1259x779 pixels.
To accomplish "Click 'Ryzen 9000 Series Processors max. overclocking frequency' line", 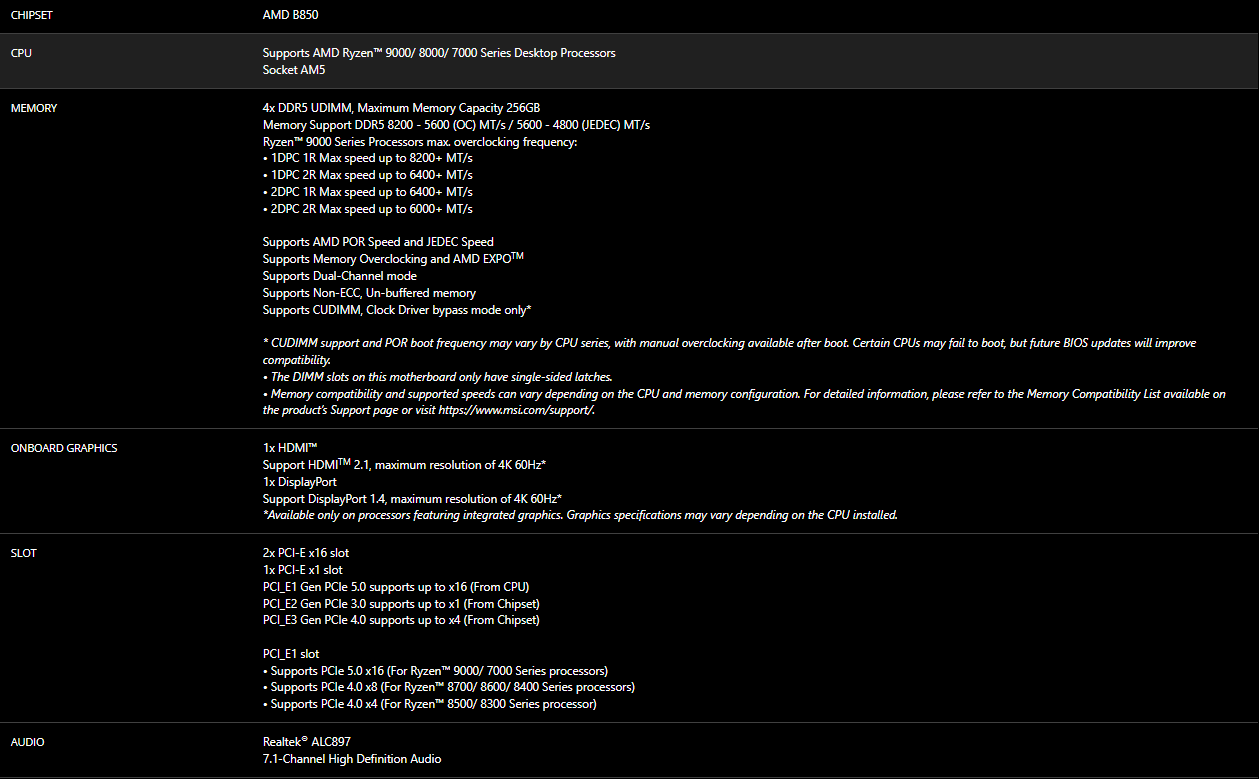I will point(420,142).
